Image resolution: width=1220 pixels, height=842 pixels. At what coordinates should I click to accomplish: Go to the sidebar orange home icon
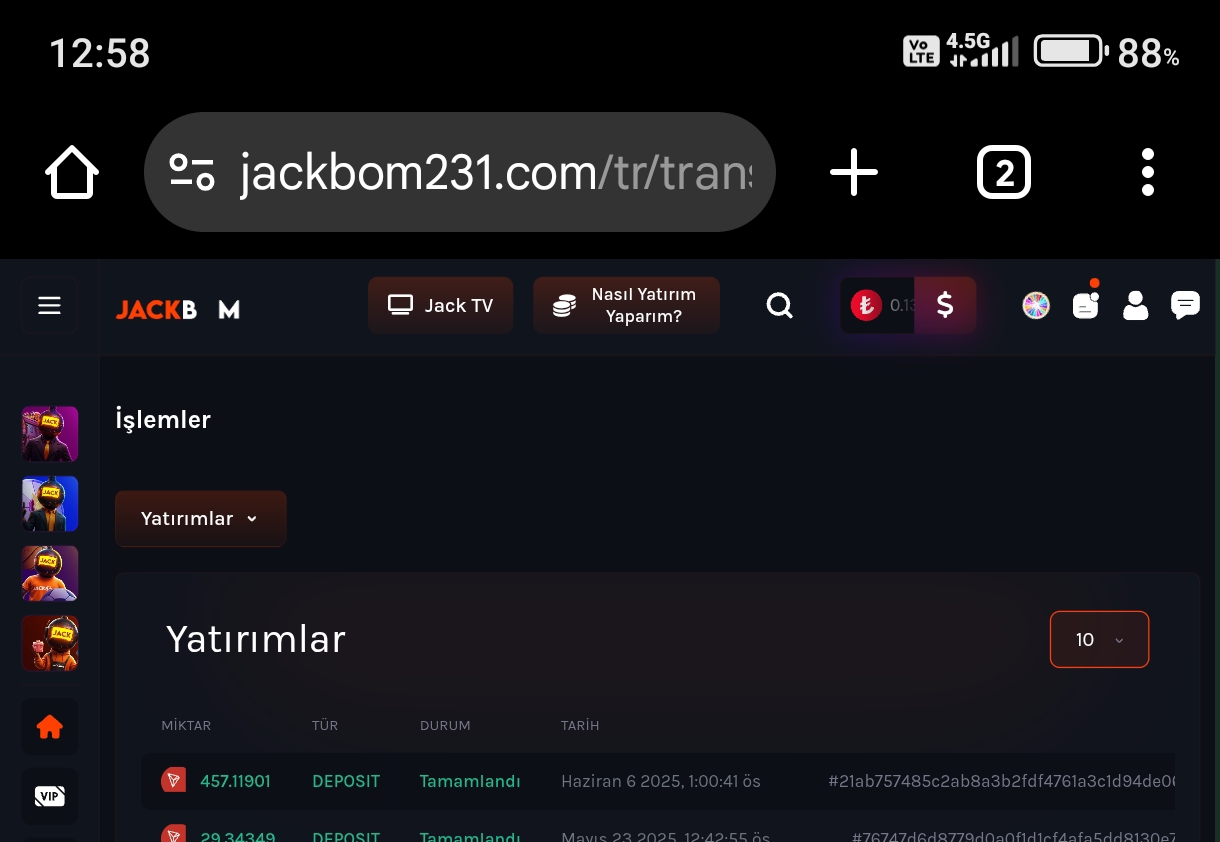click(50, 727)
